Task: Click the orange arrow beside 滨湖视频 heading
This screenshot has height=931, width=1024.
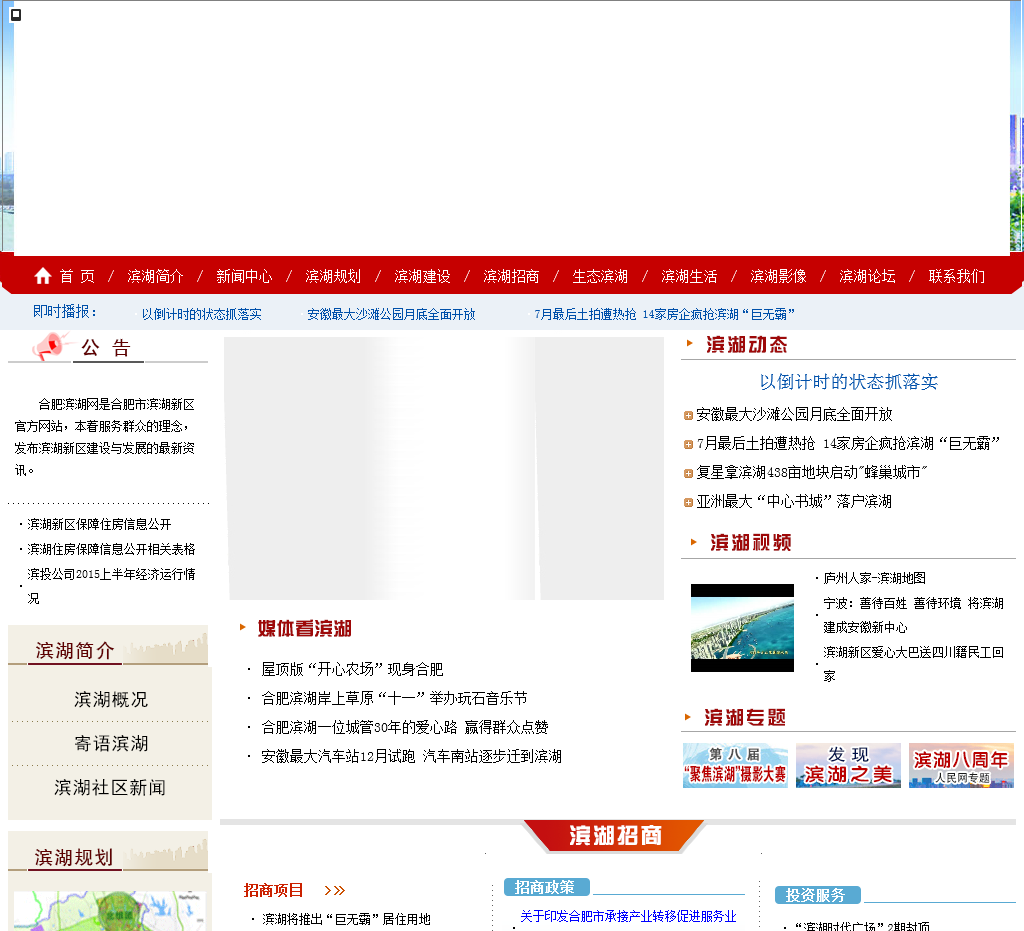Action: [694, 542]
